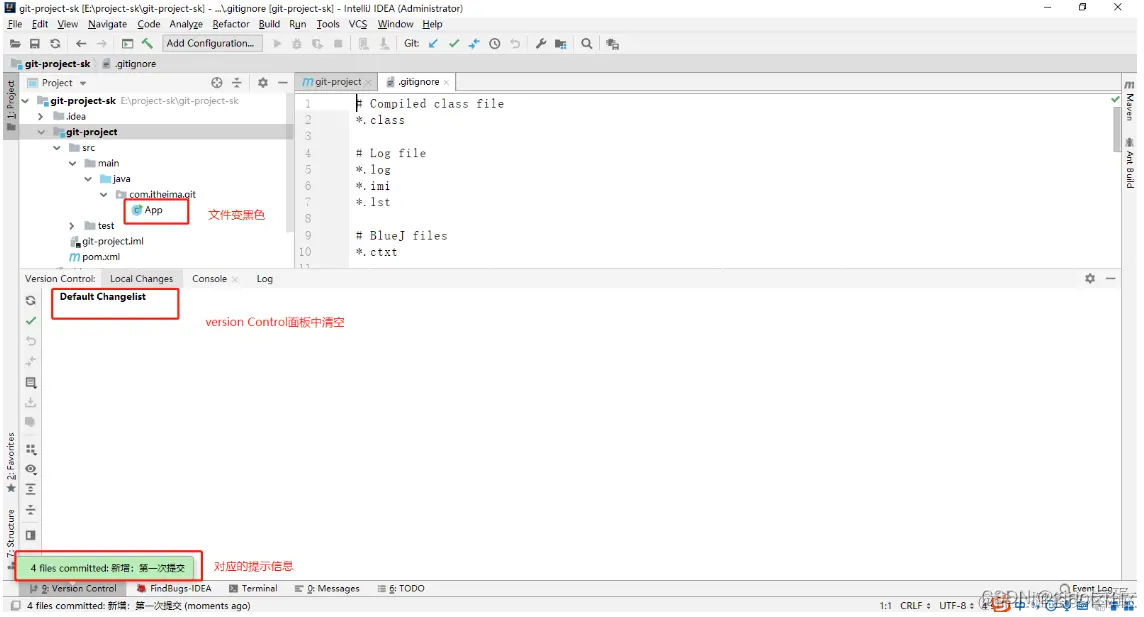Click the Add Configuration... button
The height and width of the screenshot is (617, 1144).
pyautogui.click(x=210, y=44)
